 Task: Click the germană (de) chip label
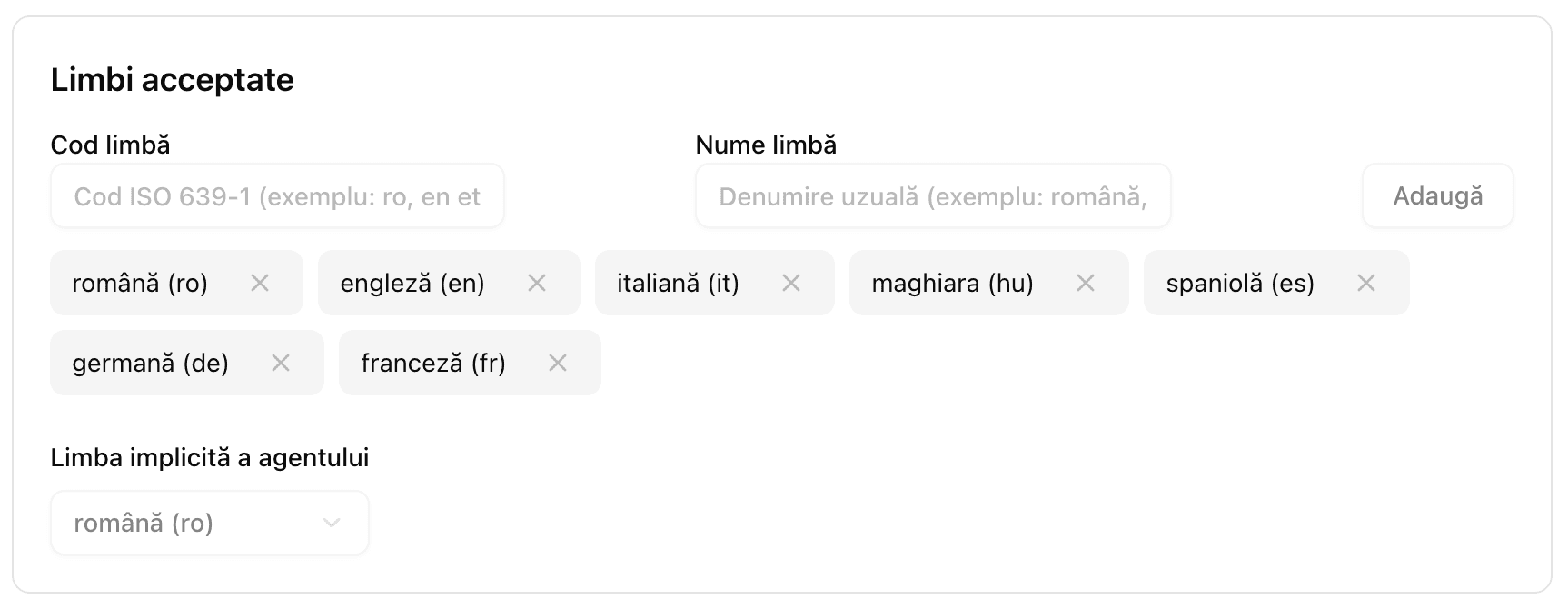click(150, 363)
